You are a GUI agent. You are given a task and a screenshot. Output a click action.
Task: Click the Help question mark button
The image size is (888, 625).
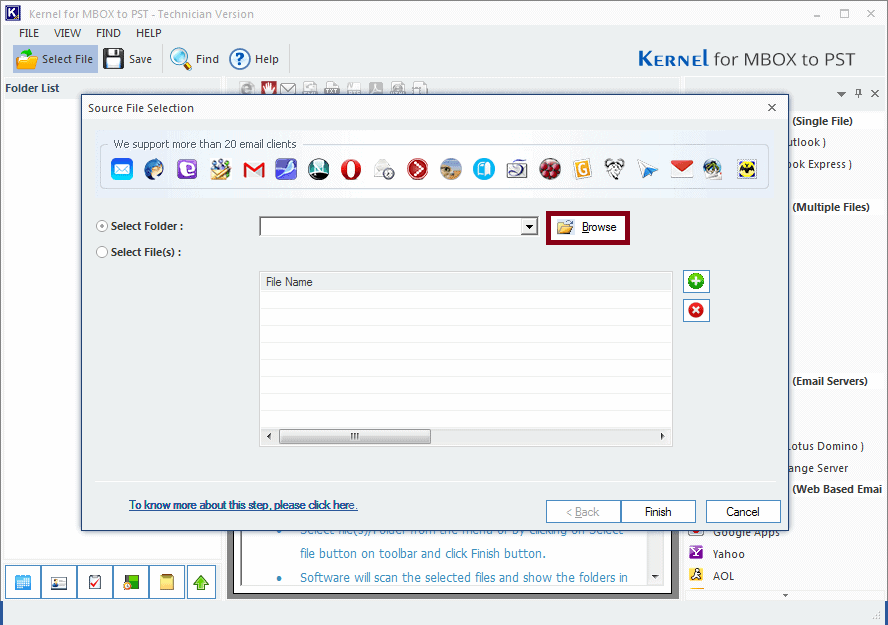pyautogui.click(x=254, y=59)
